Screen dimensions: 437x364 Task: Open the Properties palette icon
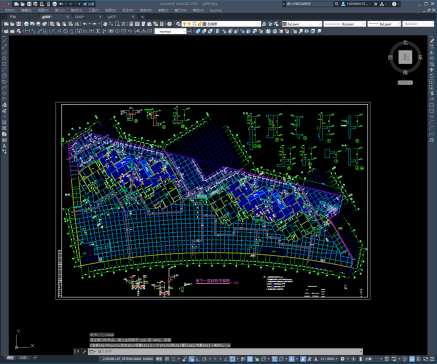coord(131,24)
